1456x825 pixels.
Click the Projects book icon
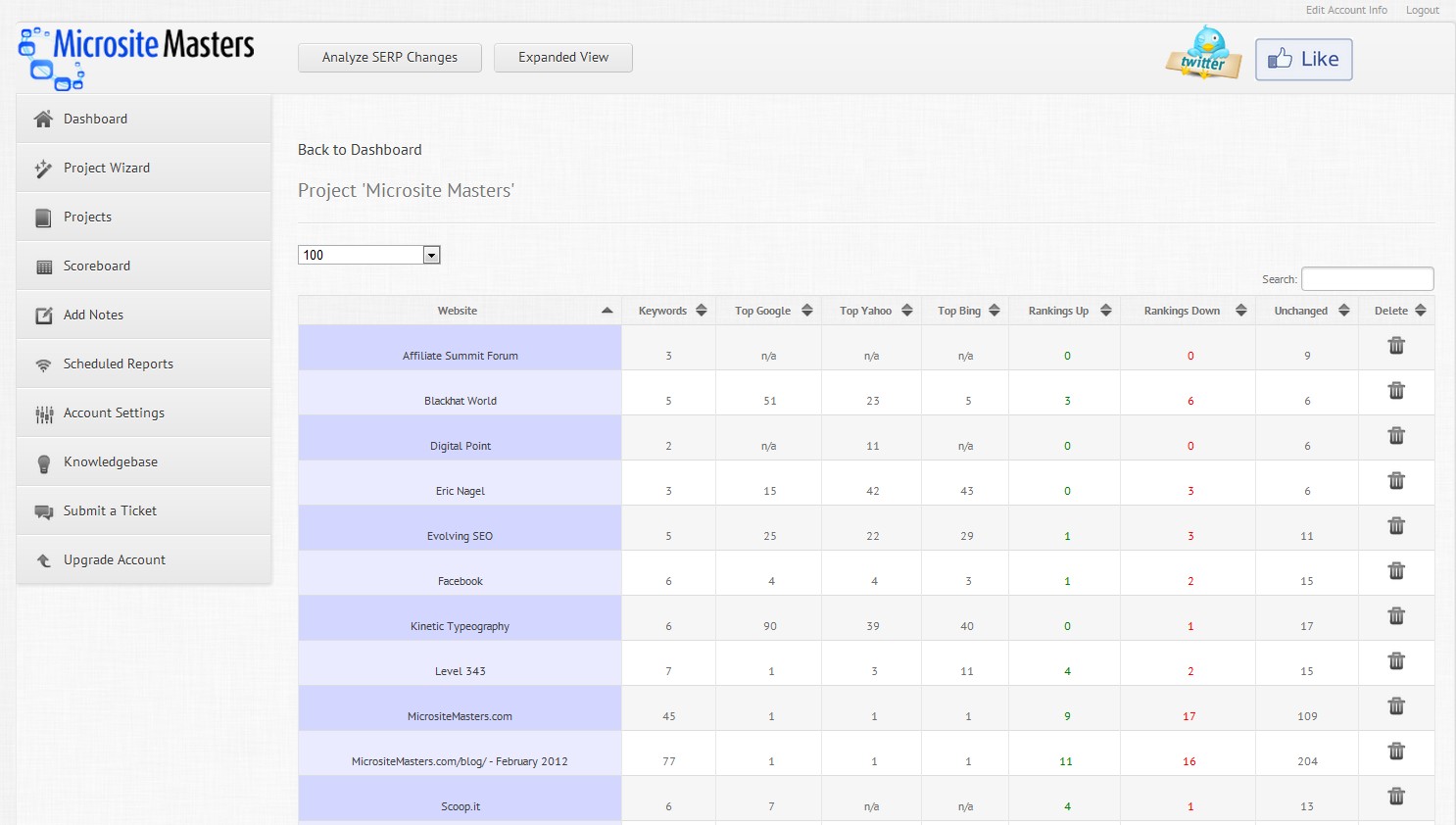[x=43, y=218]
